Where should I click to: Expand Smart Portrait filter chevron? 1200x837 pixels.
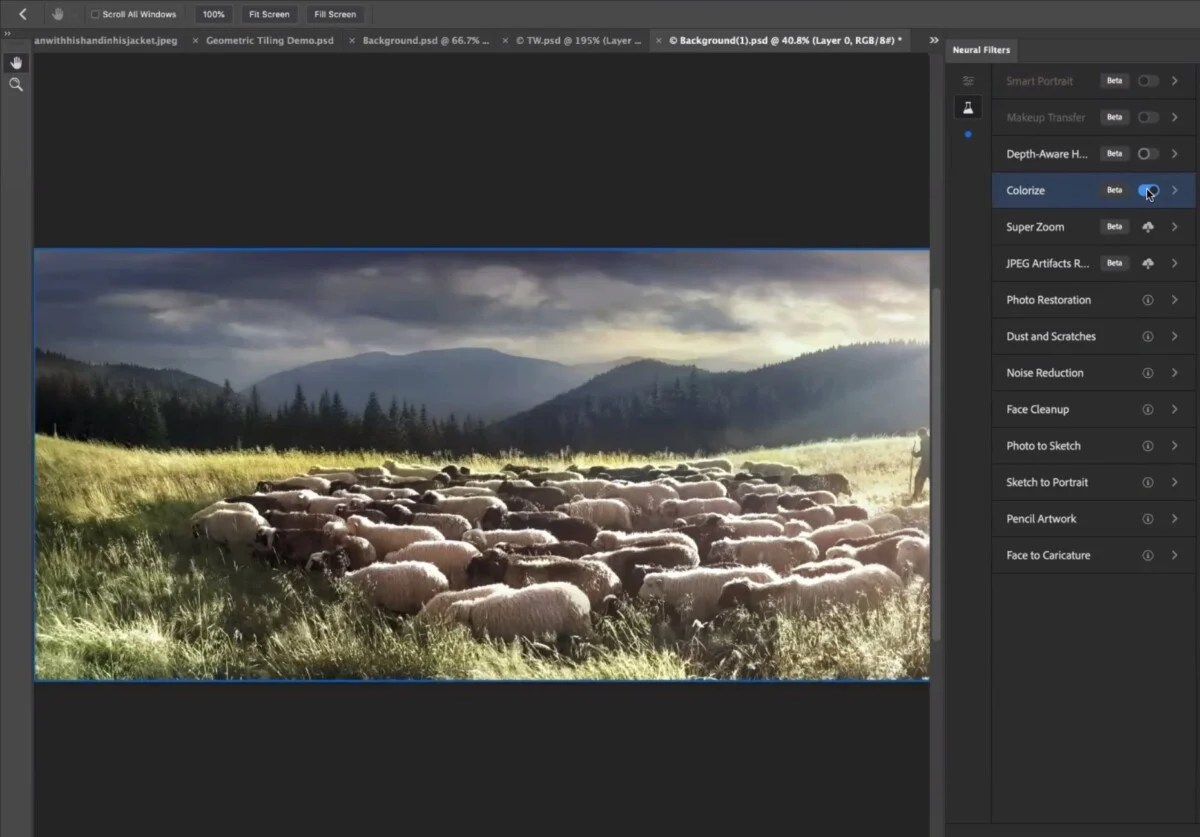click(1175, 81)
